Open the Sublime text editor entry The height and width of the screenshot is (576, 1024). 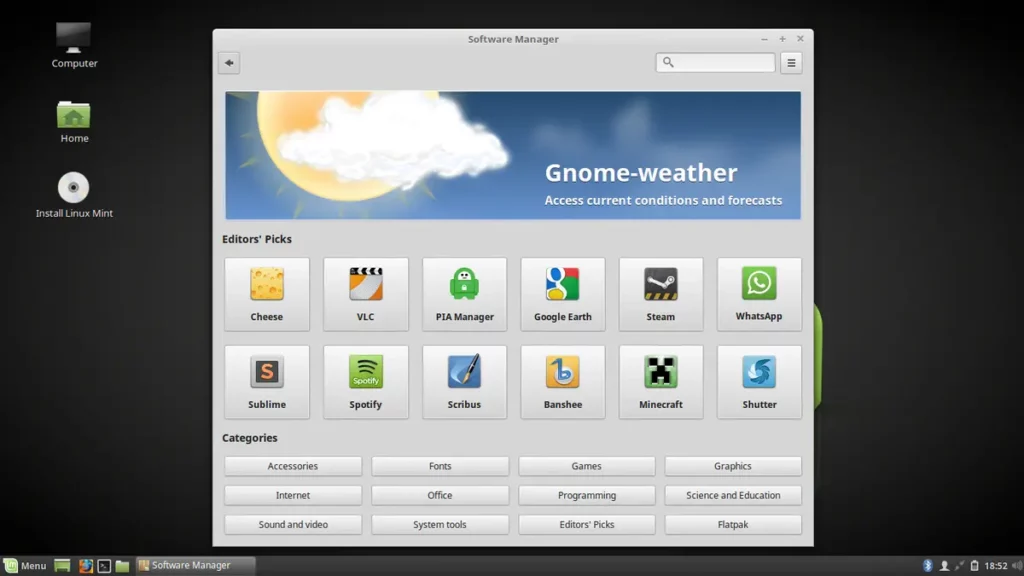pyautogui.click(x=266, y=381)
